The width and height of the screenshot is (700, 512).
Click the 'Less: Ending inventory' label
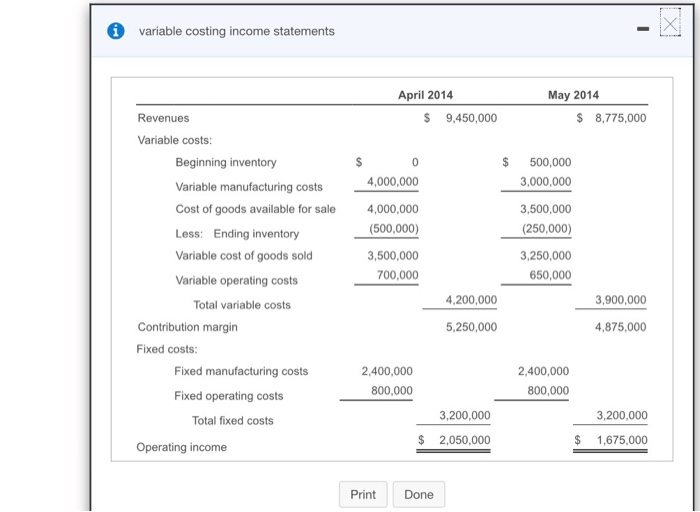point(237,234)
